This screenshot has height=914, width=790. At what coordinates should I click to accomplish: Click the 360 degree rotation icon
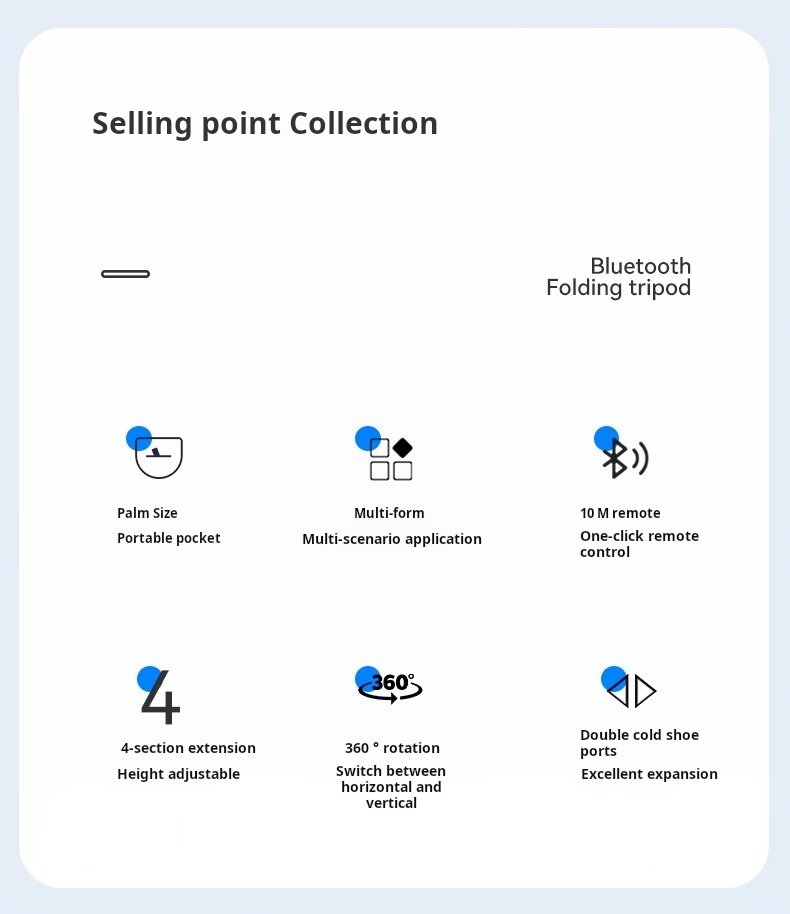(x=390, y=686)
